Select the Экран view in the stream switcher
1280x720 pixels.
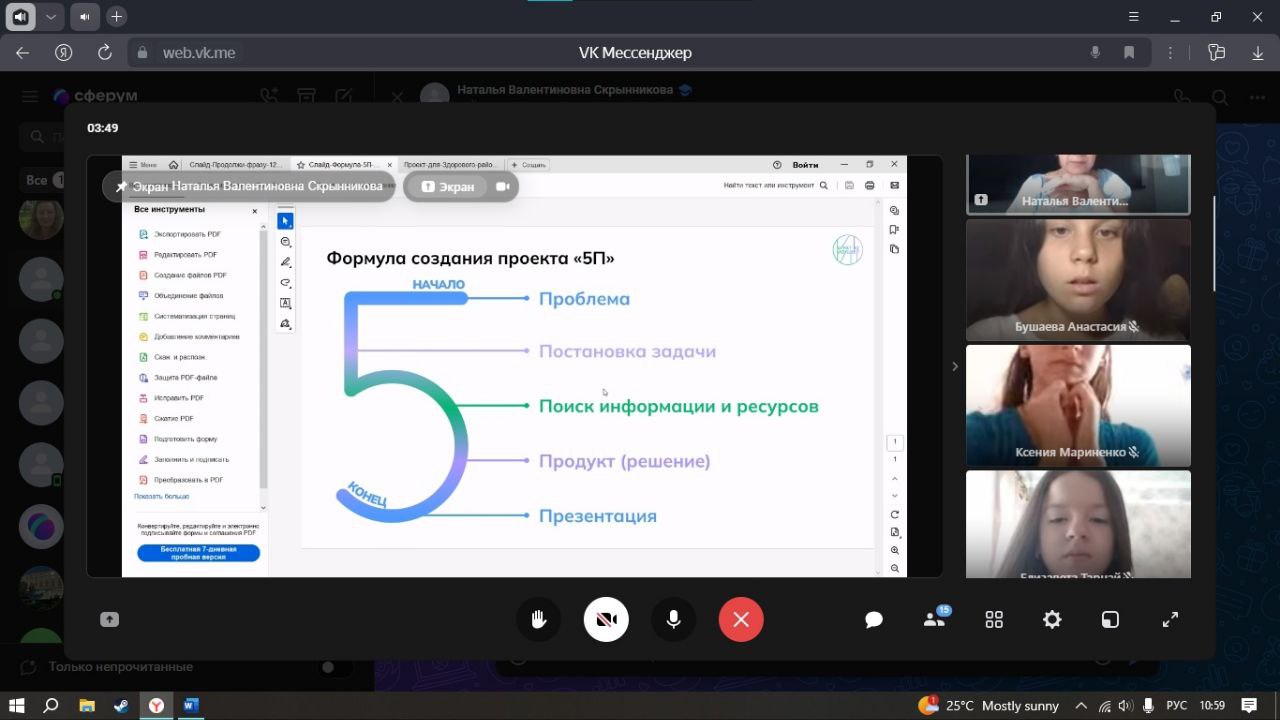[x=447, y=187]
